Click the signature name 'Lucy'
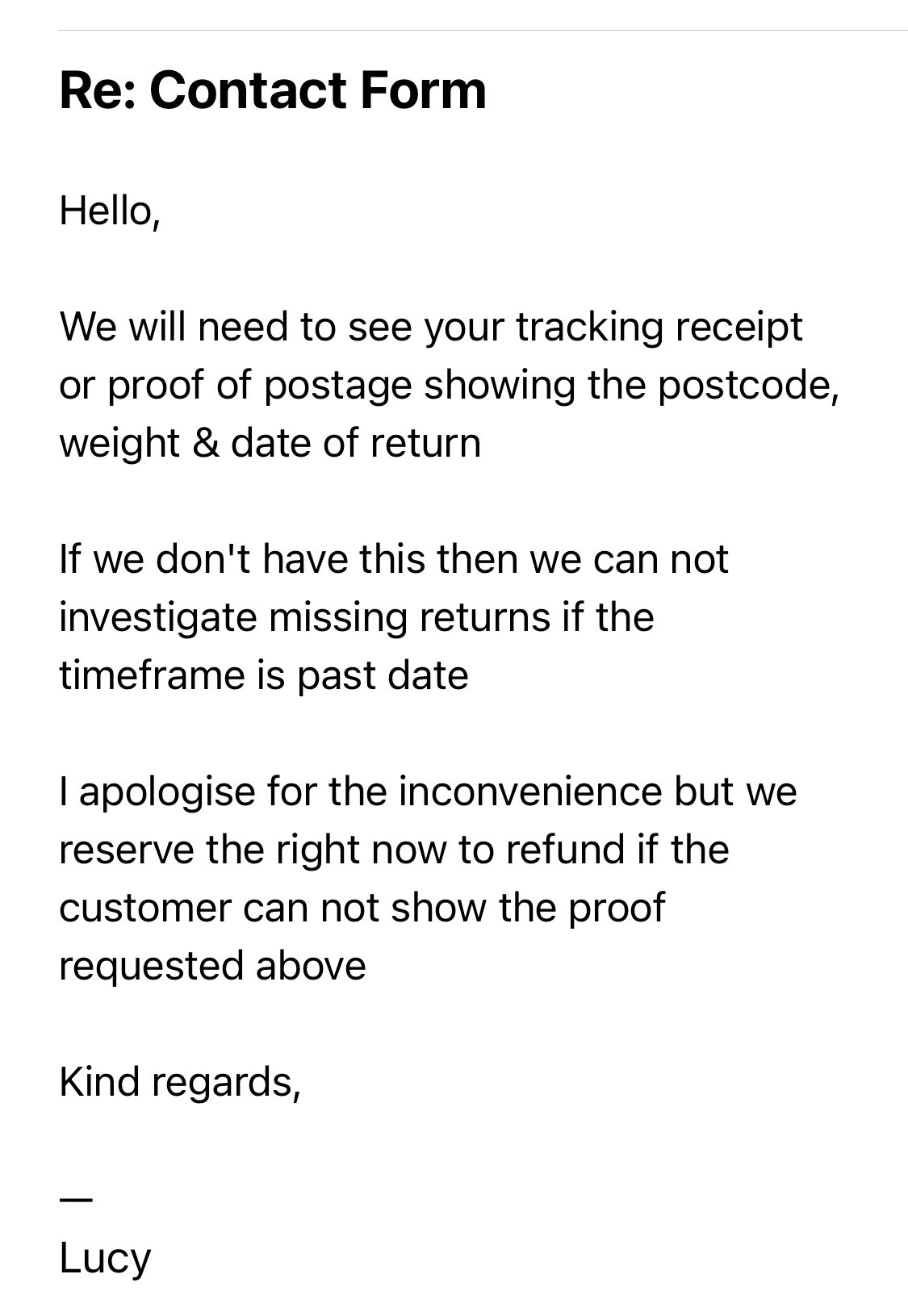This screenshot has width=908, height=1316. pyautogui.click(x=105, y=1258)
